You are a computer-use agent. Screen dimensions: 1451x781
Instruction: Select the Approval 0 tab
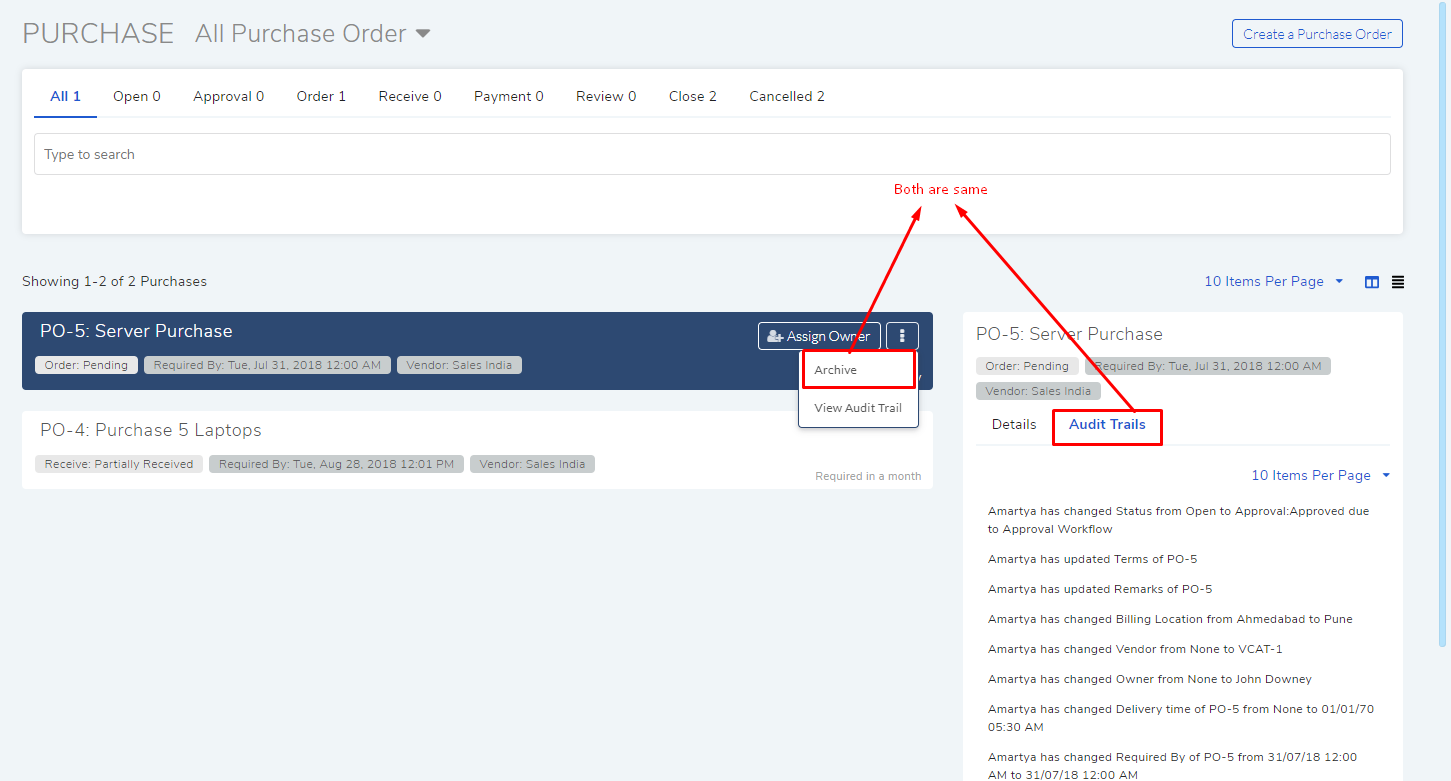pyautogui.click(x=228, y=96)
